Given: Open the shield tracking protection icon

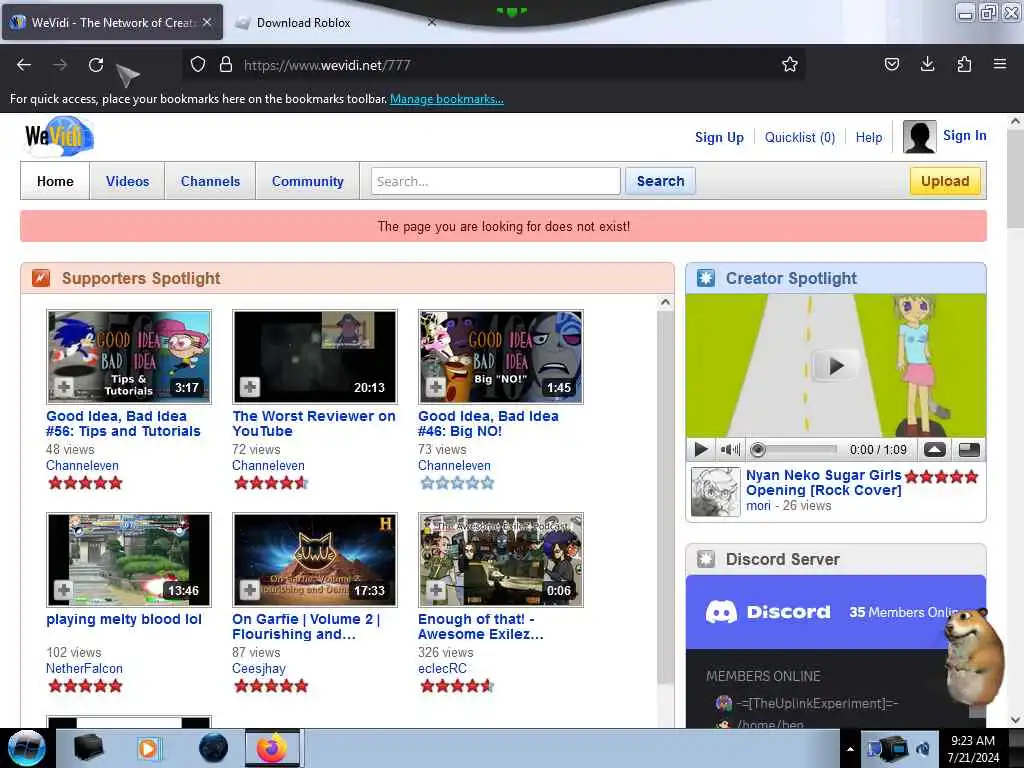Looking at the screenshot, I should click(x=198, y=64).
